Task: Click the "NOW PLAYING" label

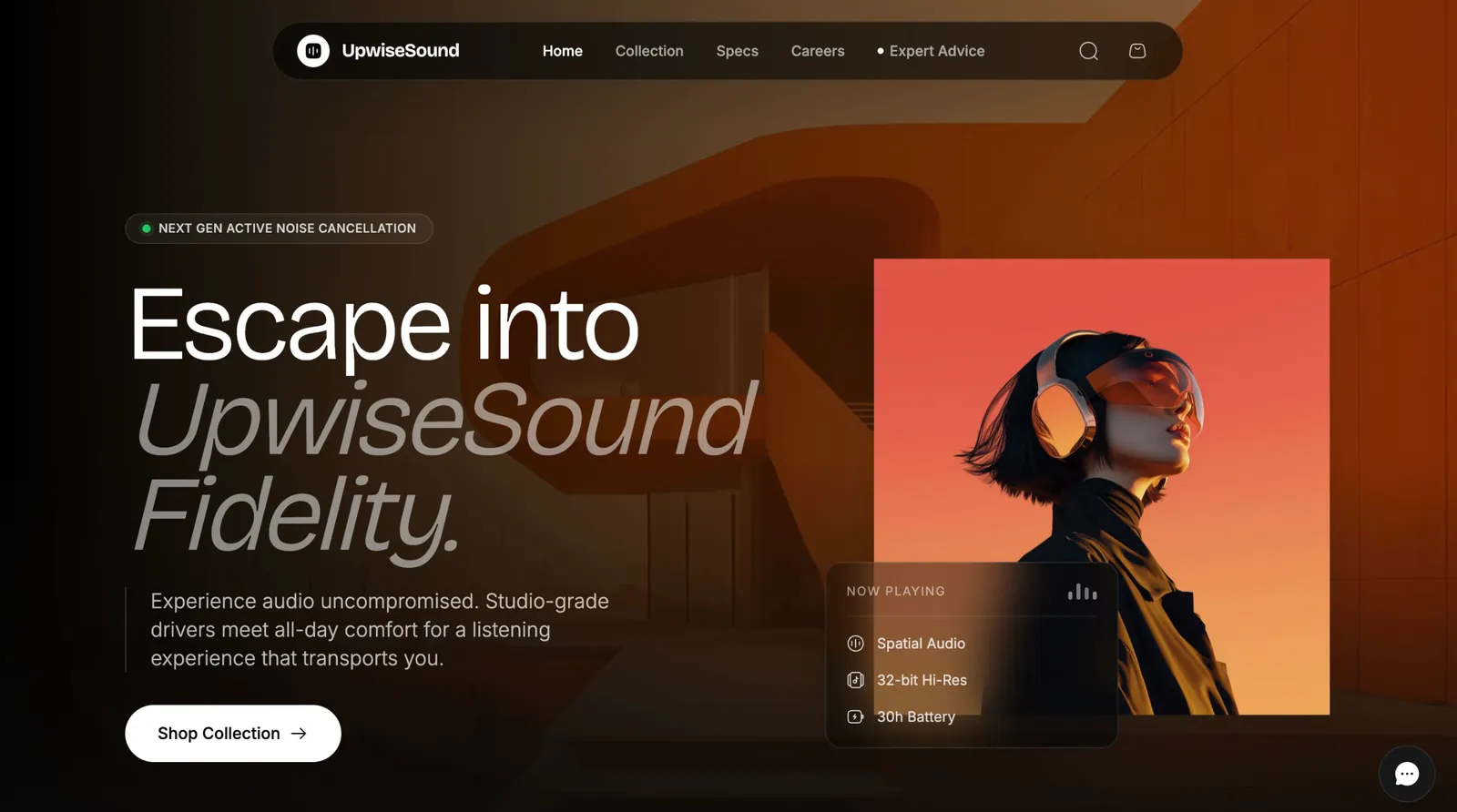Action: pos(896,592)
